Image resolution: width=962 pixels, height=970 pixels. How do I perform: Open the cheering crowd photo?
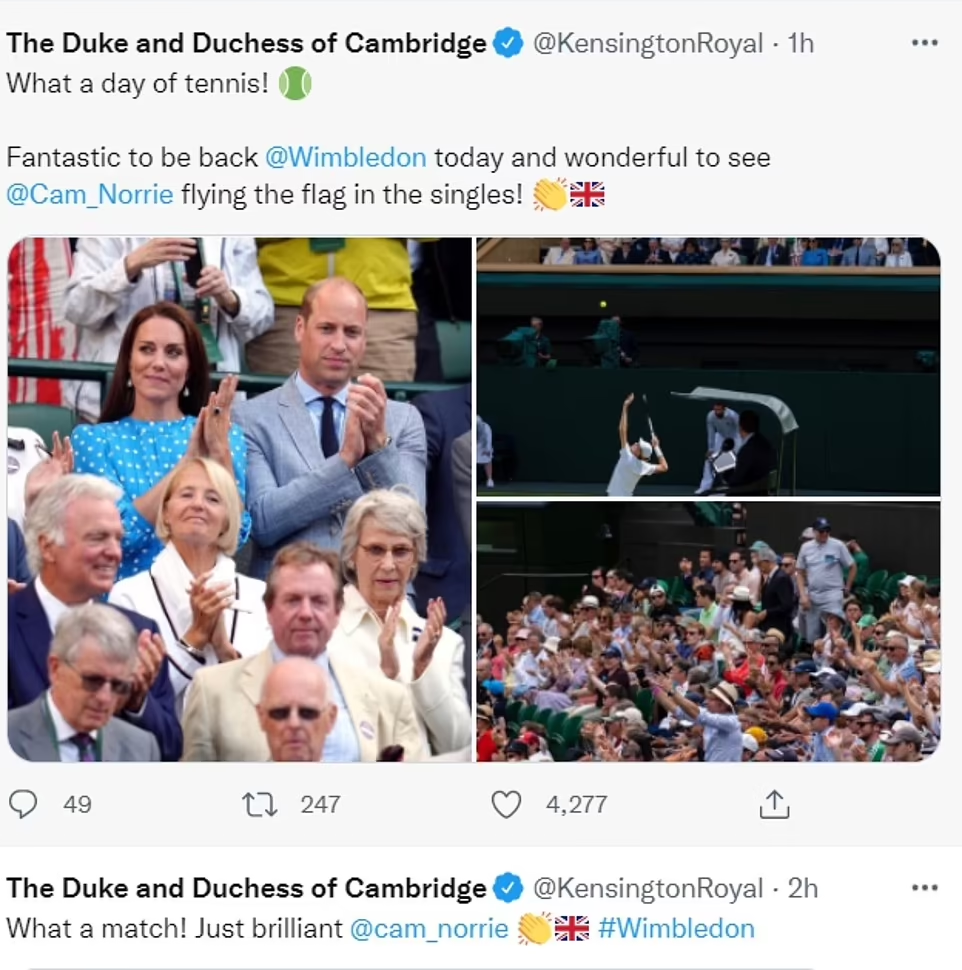click(708, 632)
